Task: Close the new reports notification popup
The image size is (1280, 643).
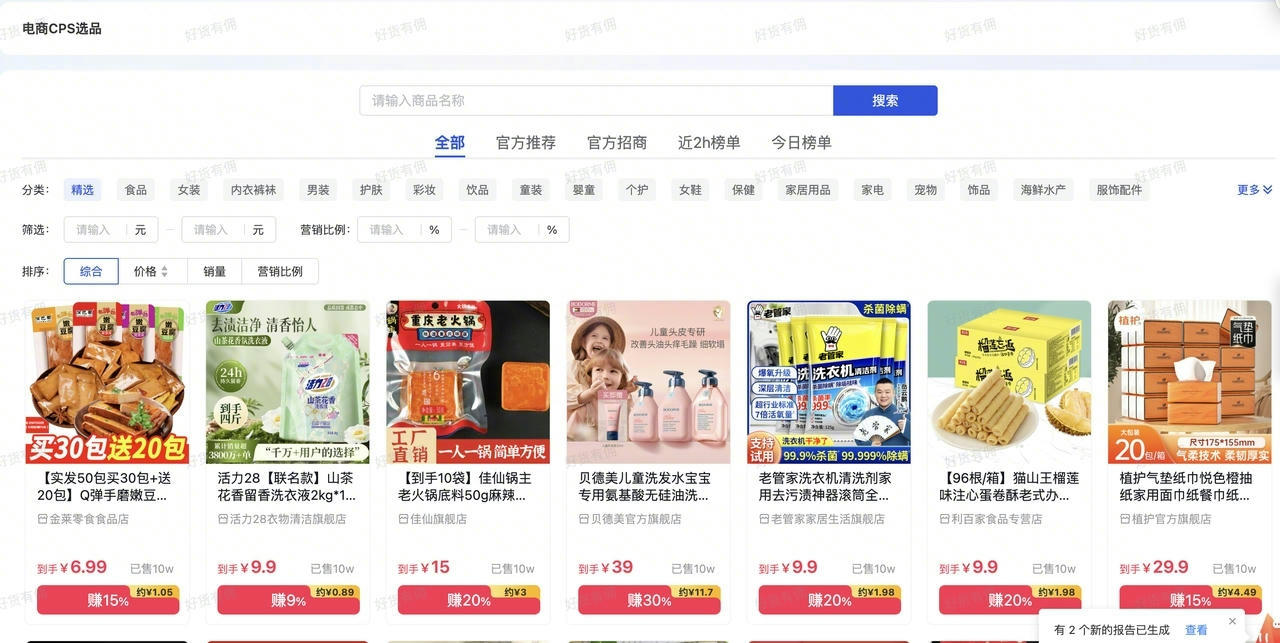Action: point(1232,621)
